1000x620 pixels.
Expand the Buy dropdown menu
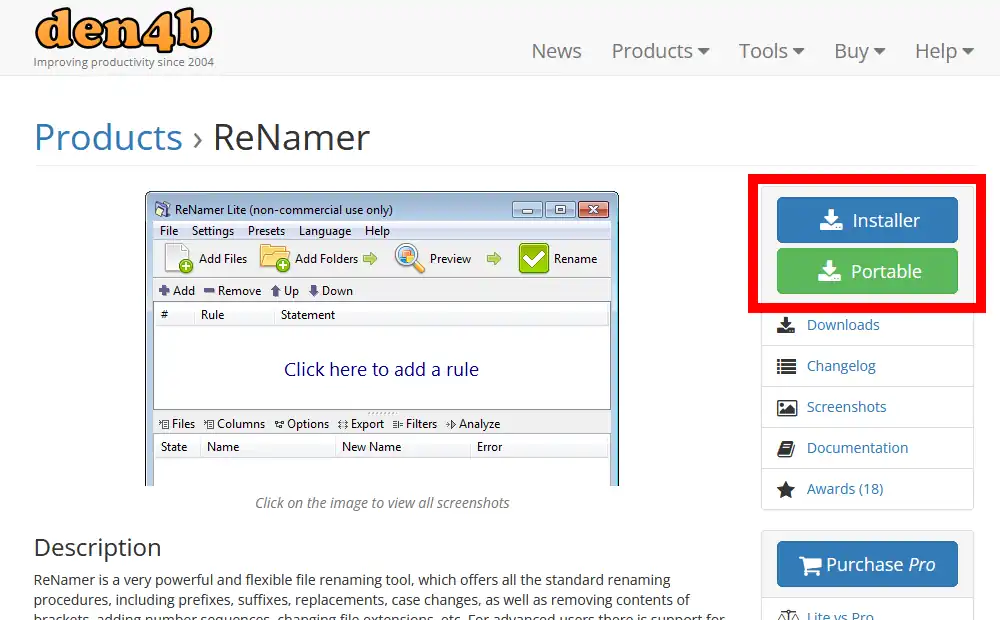tap(859, 51)
